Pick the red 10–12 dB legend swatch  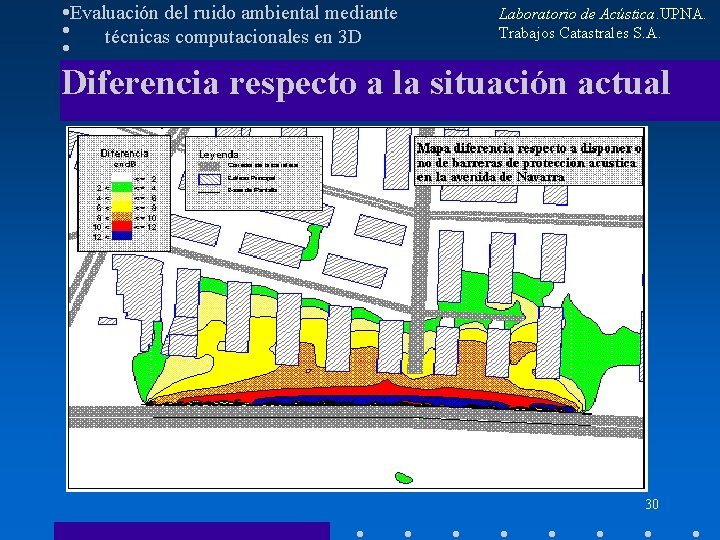tap(122, 226)
